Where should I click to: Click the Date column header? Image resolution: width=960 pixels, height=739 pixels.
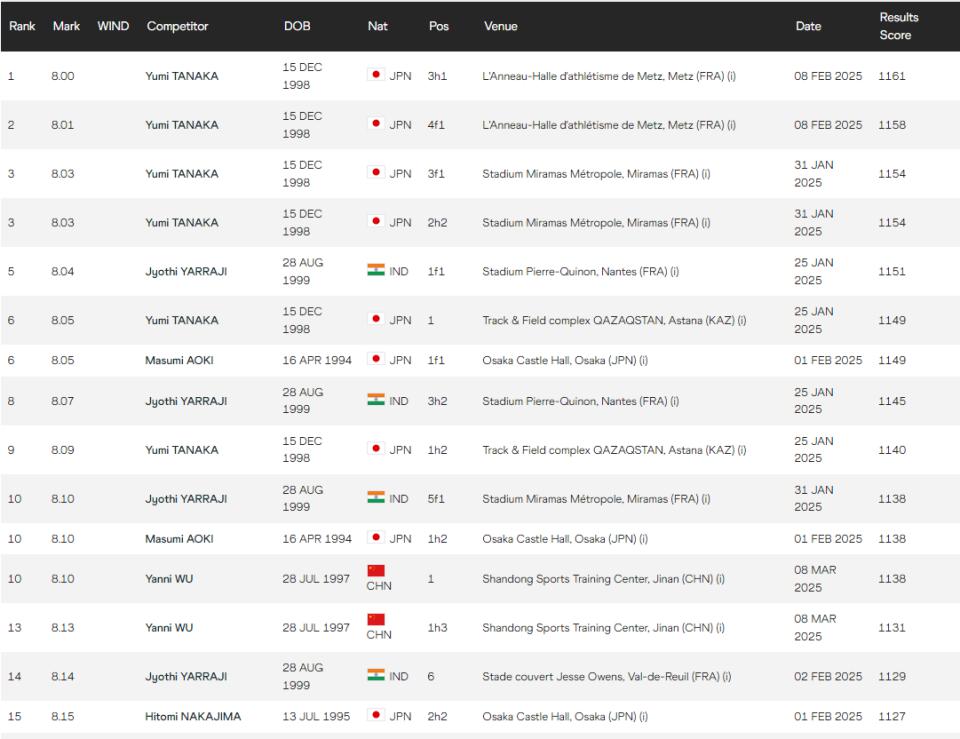coord(808,26)
